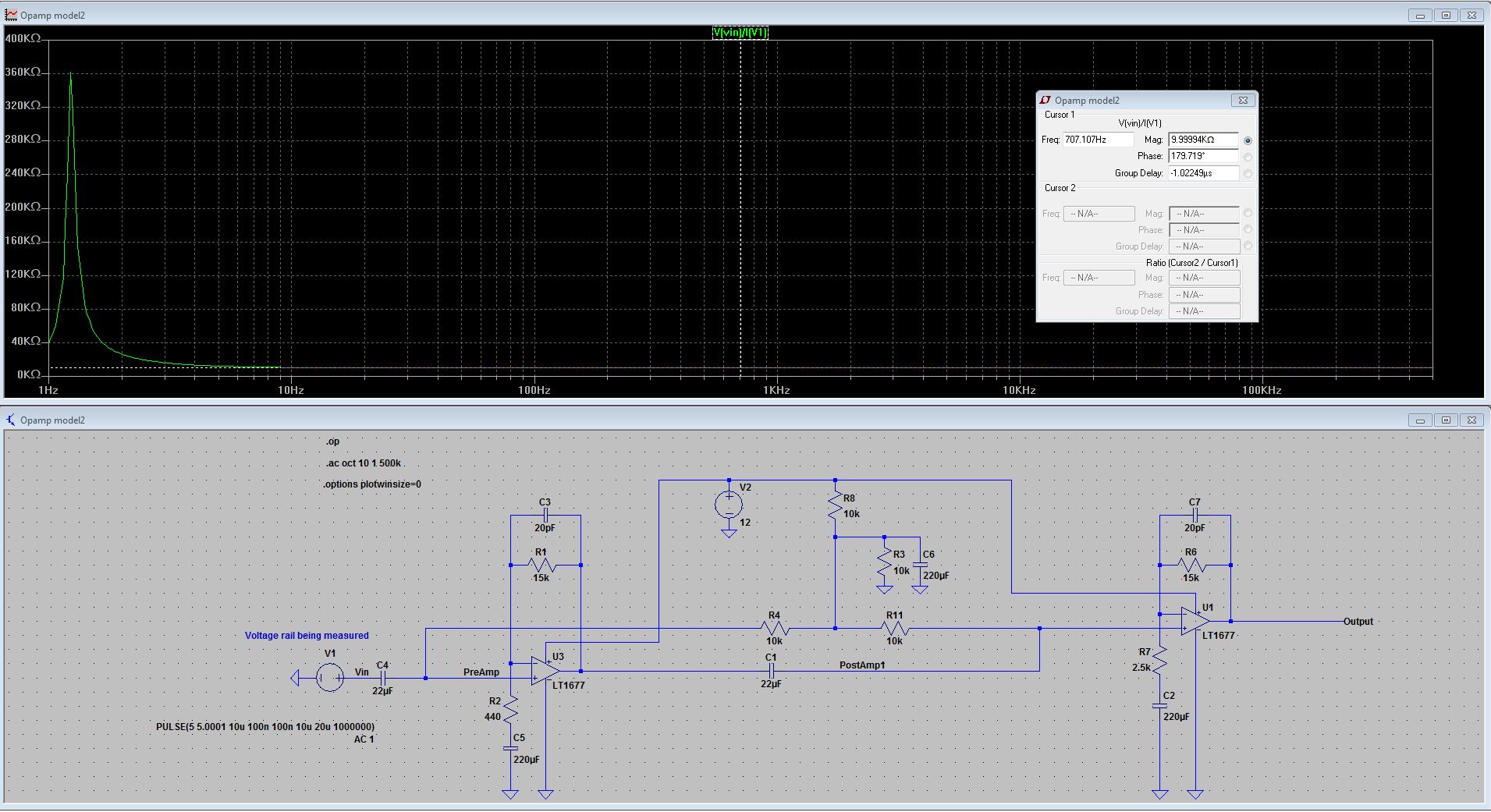Click capacitor C1 22µF symbol
1491x812 pixels.
click(x=771, y=670)
